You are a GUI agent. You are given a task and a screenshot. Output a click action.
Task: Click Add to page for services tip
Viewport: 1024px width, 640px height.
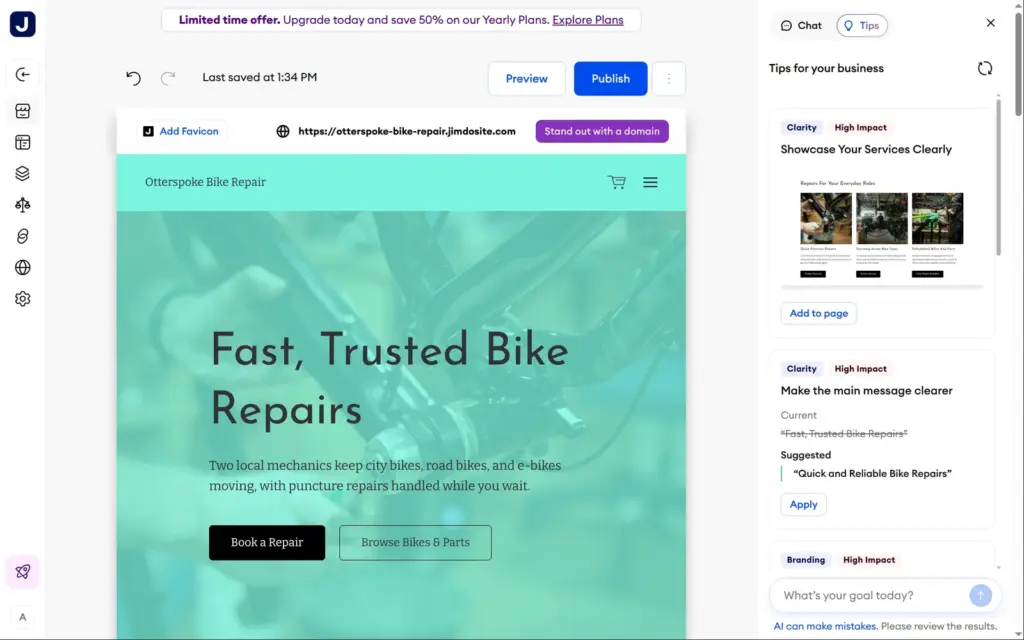[818, 313]
